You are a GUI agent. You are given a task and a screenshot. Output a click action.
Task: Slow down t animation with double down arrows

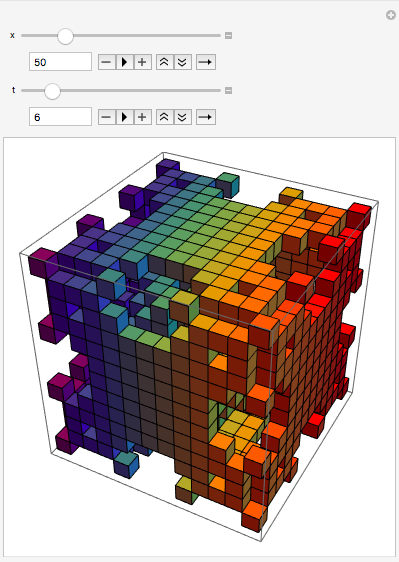click(x=182, y=117)
